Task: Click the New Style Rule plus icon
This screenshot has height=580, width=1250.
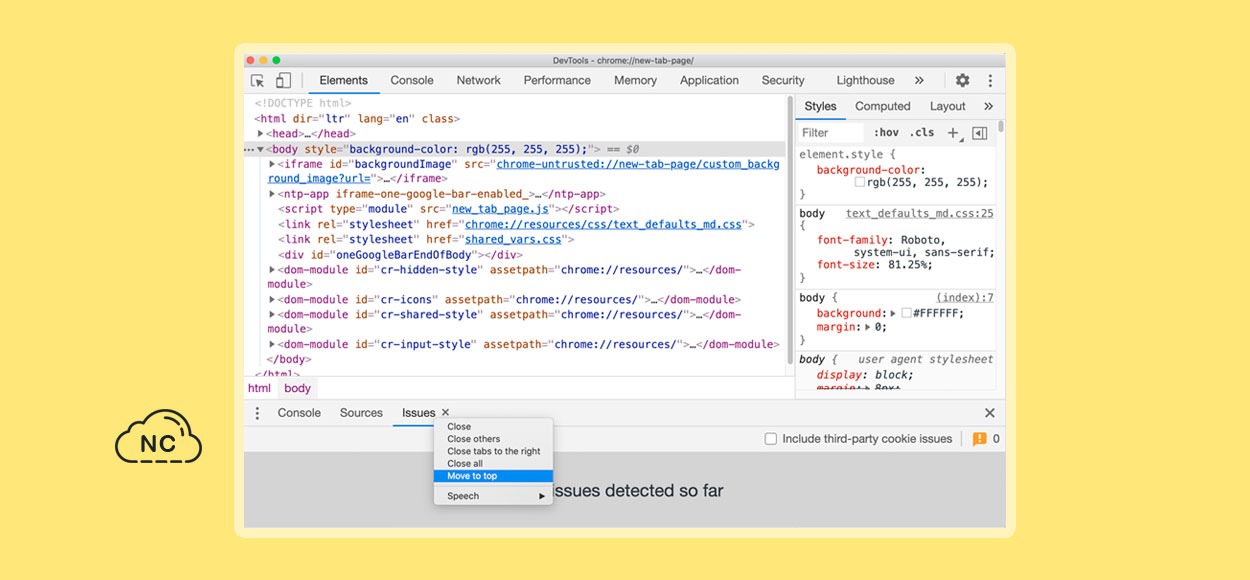Action: [953, 132]
